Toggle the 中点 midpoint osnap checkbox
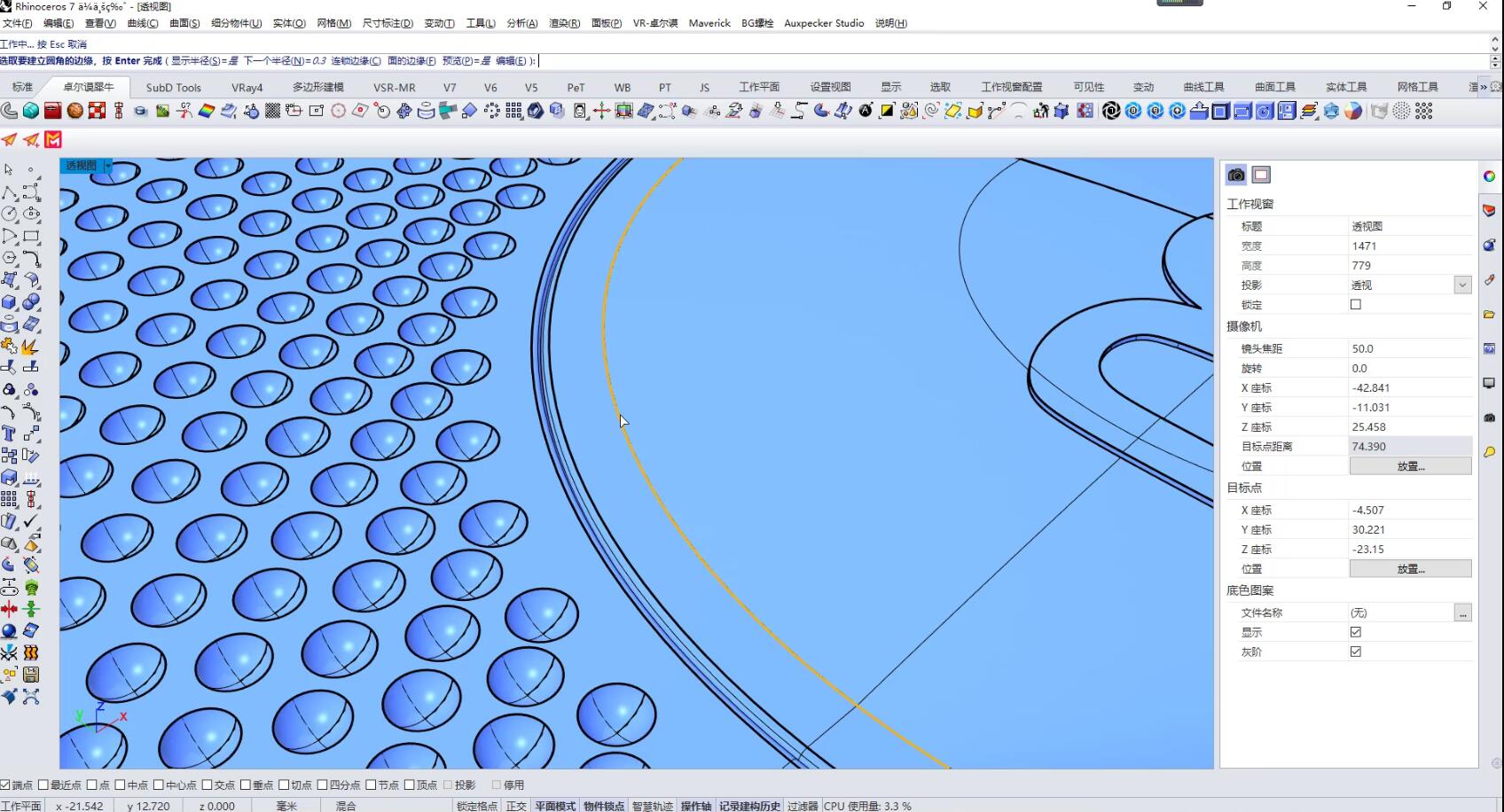Screen dimensions: 1504x812 120,785
